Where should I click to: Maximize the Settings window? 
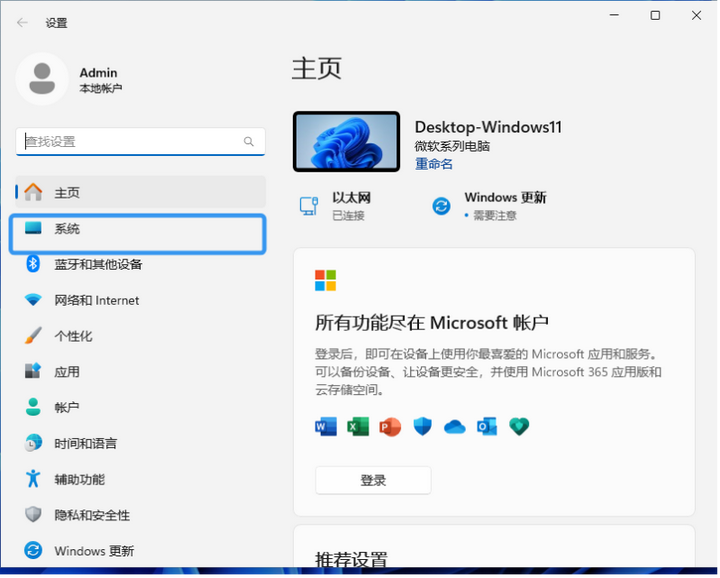[657, 16]
